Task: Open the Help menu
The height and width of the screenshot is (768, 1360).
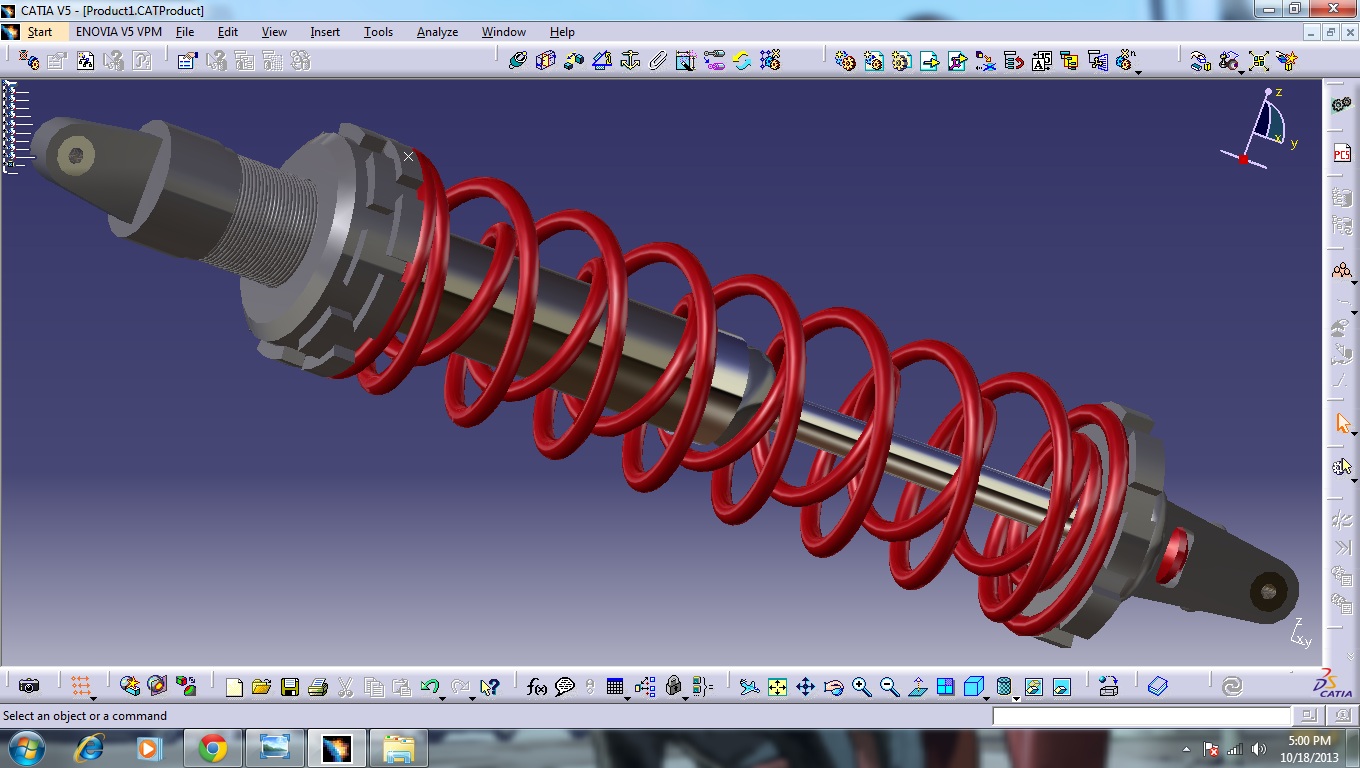Action: pos(562,32)
